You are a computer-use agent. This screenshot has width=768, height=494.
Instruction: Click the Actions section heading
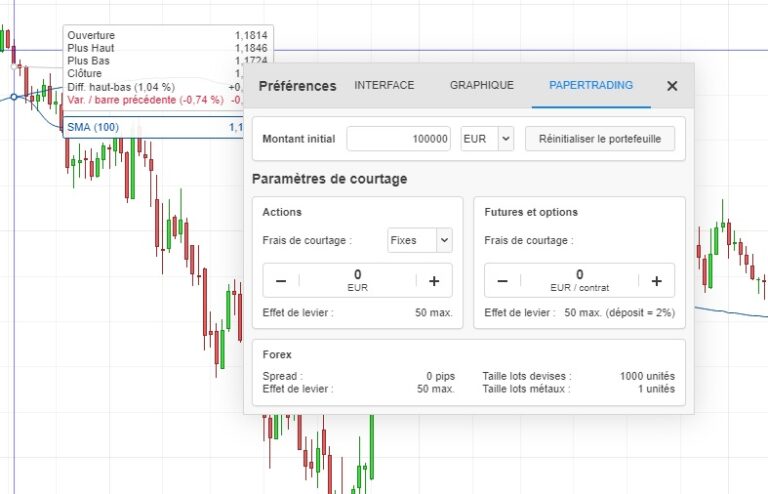click(282, 212)
